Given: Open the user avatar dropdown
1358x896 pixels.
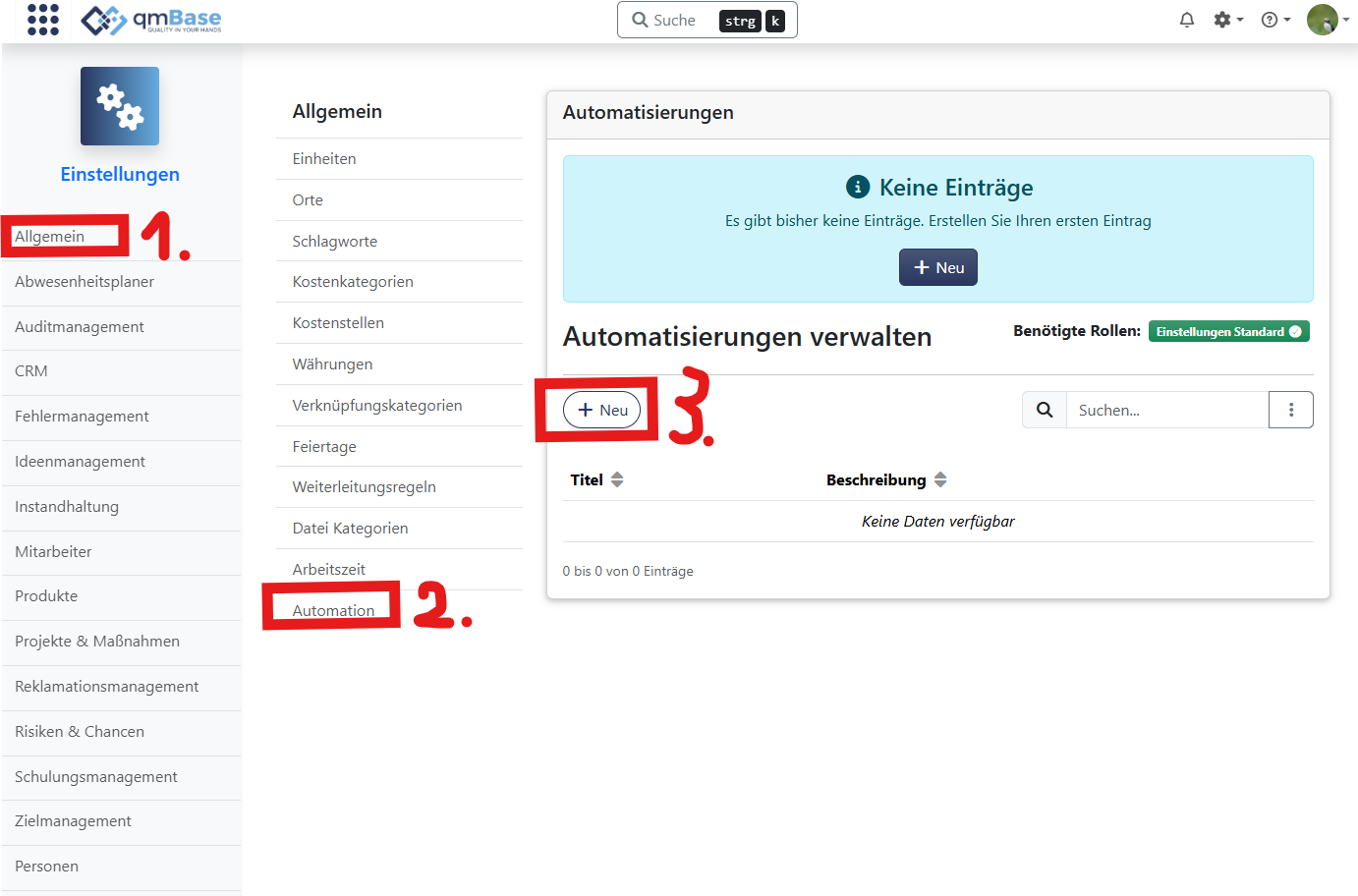Looking at the screenshot, I should pos(1324,19).
